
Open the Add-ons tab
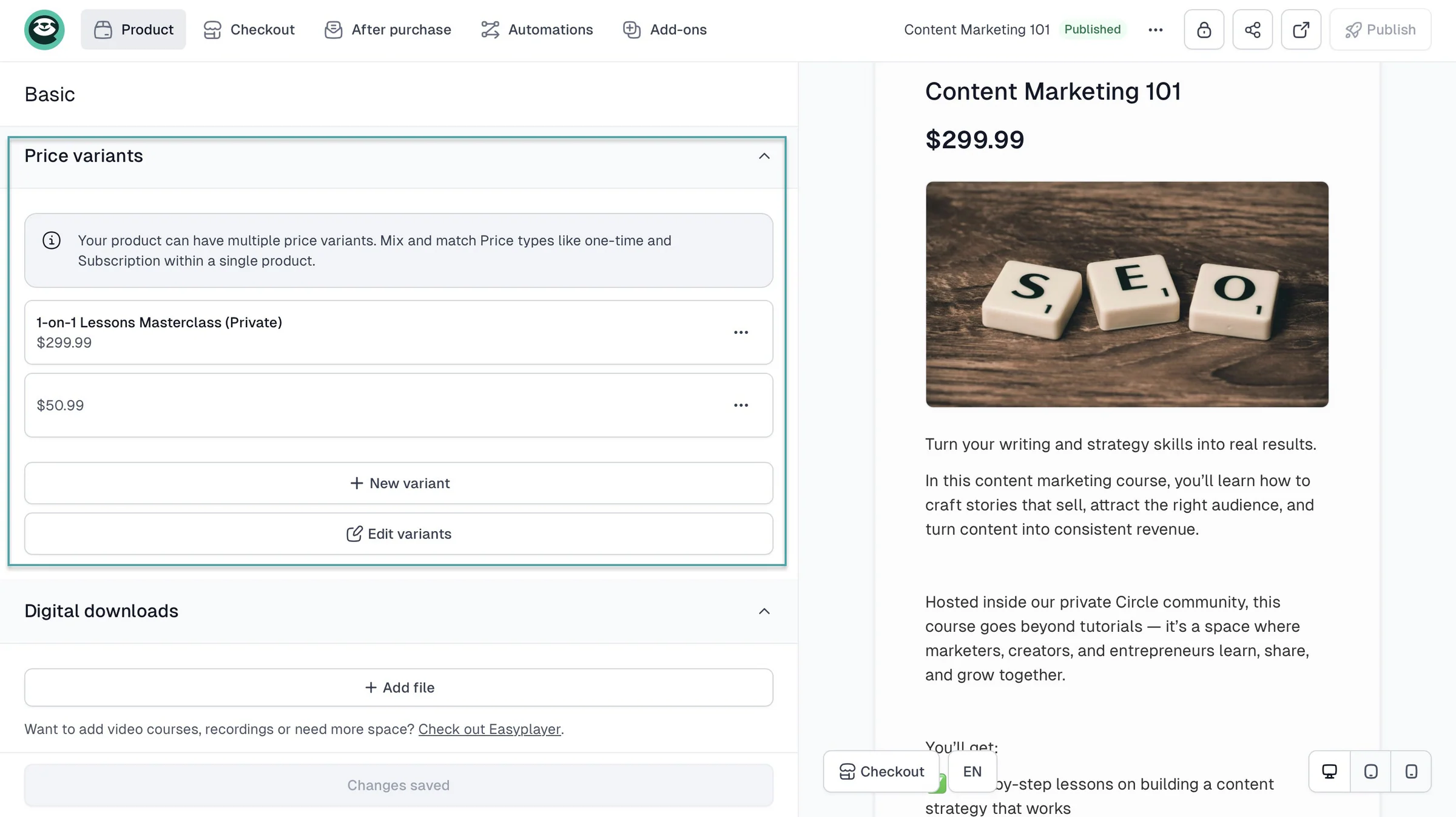point(664,30)
